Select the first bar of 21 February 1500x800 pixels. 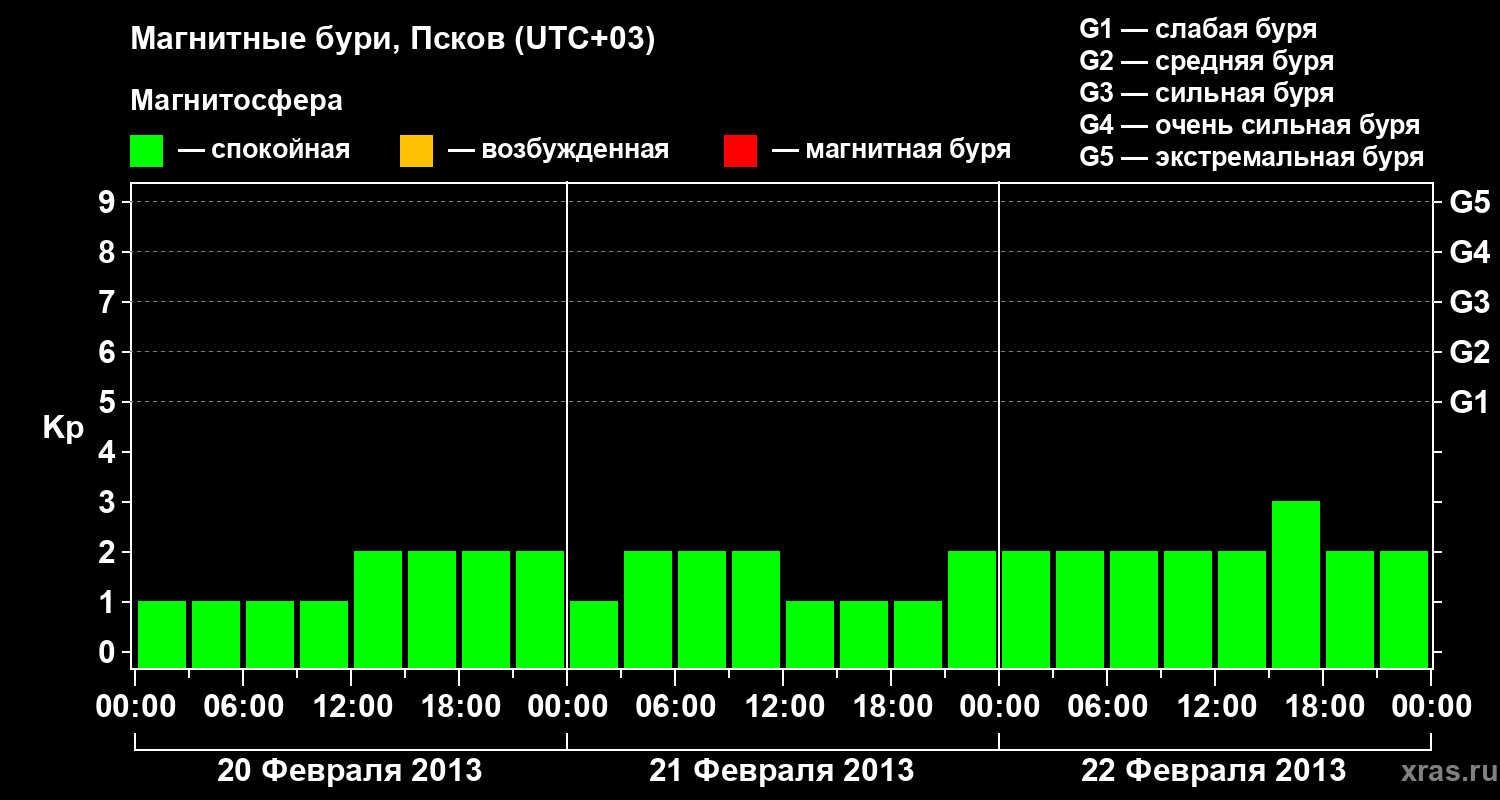coord(594,634)
